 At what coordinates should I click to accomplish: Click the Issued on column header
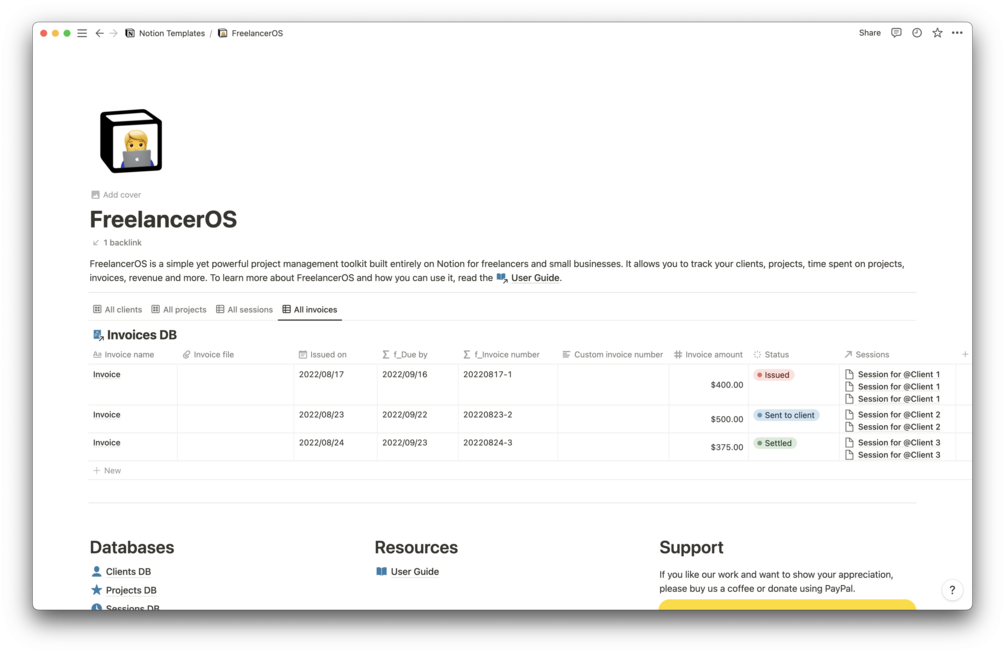coord(335,354)
